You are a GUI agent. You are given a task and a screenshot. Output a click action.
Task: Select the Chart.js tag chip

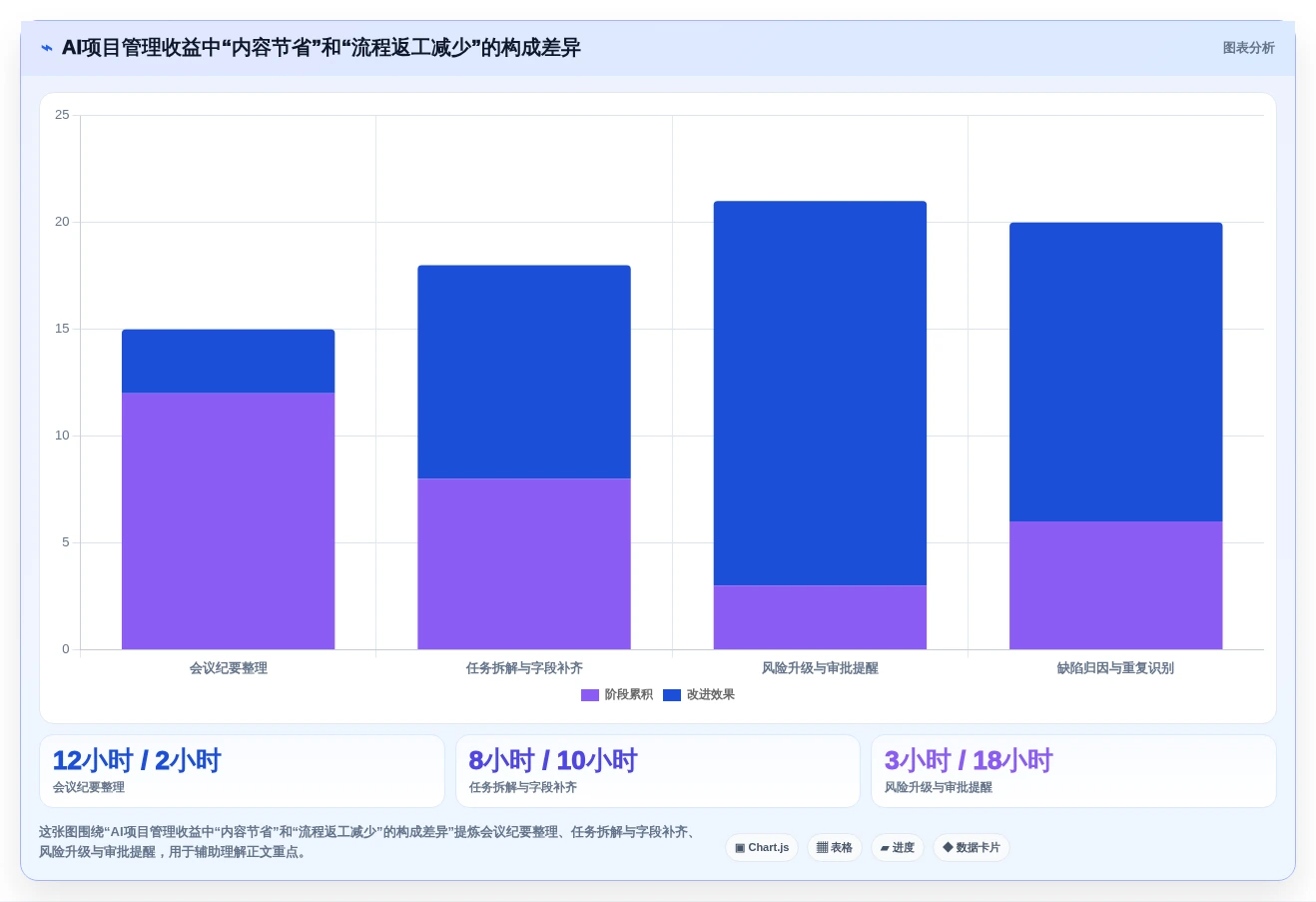point(762,848)
